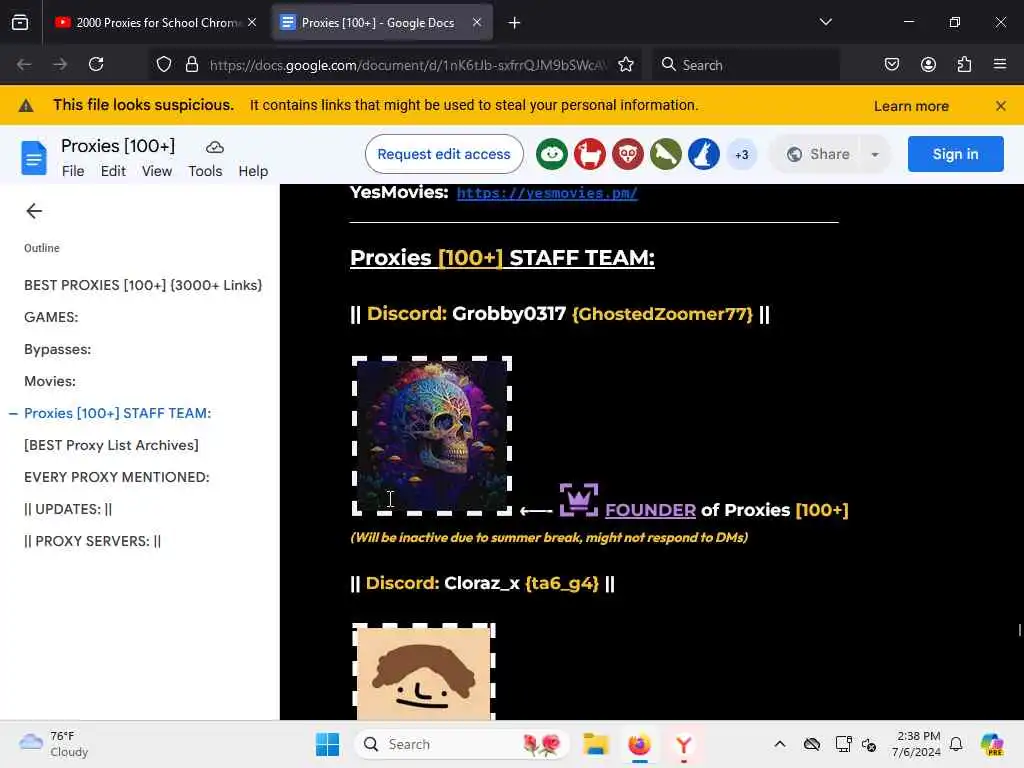Screen dimensions: 1024x768
Task: Open the Tools menu
Action: pyautogui.click(x=205, y=171)
